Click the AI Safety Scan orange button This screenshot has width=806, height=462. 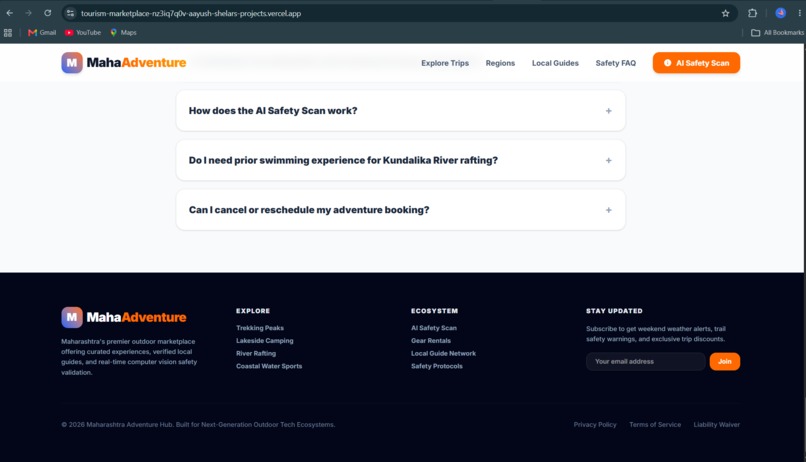pyautogui.click(x=696, y=63)
